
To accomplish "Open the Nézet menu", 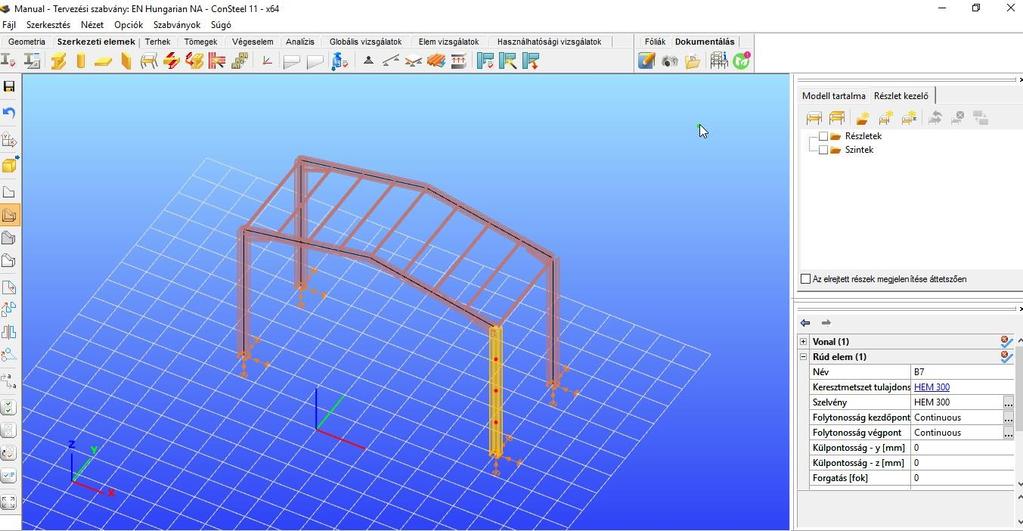I will click(92, 25).
